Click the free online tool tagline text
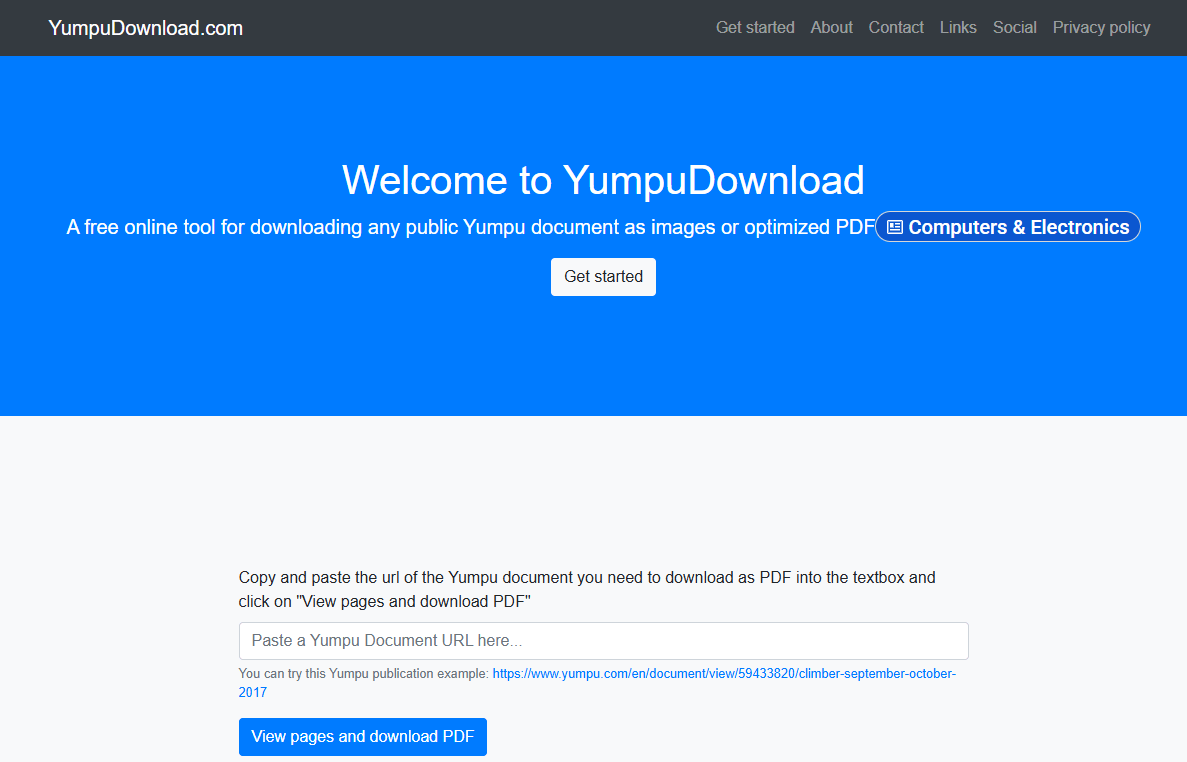The width and height of the screenshot is (1187, 762). click(471, 227)
